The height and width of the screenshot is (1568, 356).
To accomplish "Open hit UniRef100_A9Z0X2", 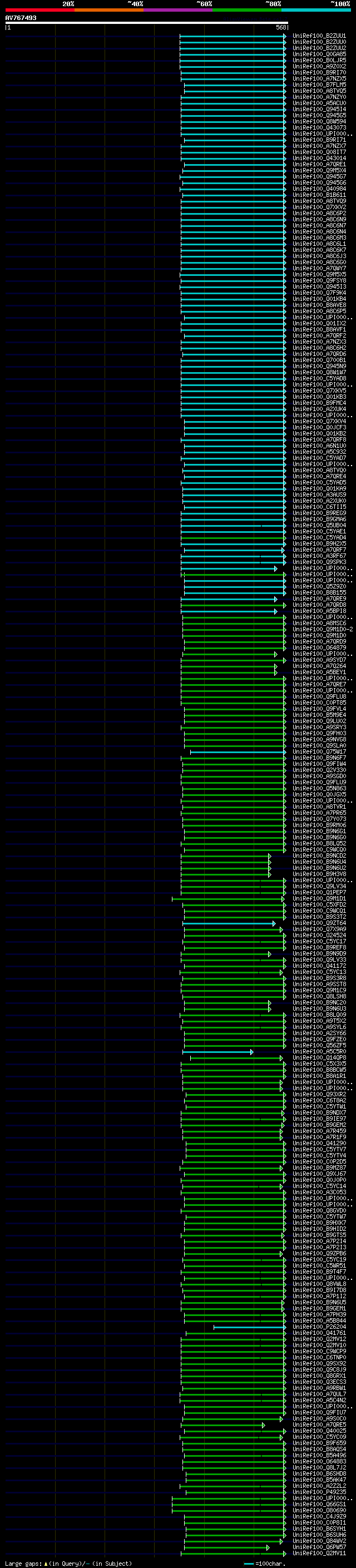I will (x=319, y=66).
